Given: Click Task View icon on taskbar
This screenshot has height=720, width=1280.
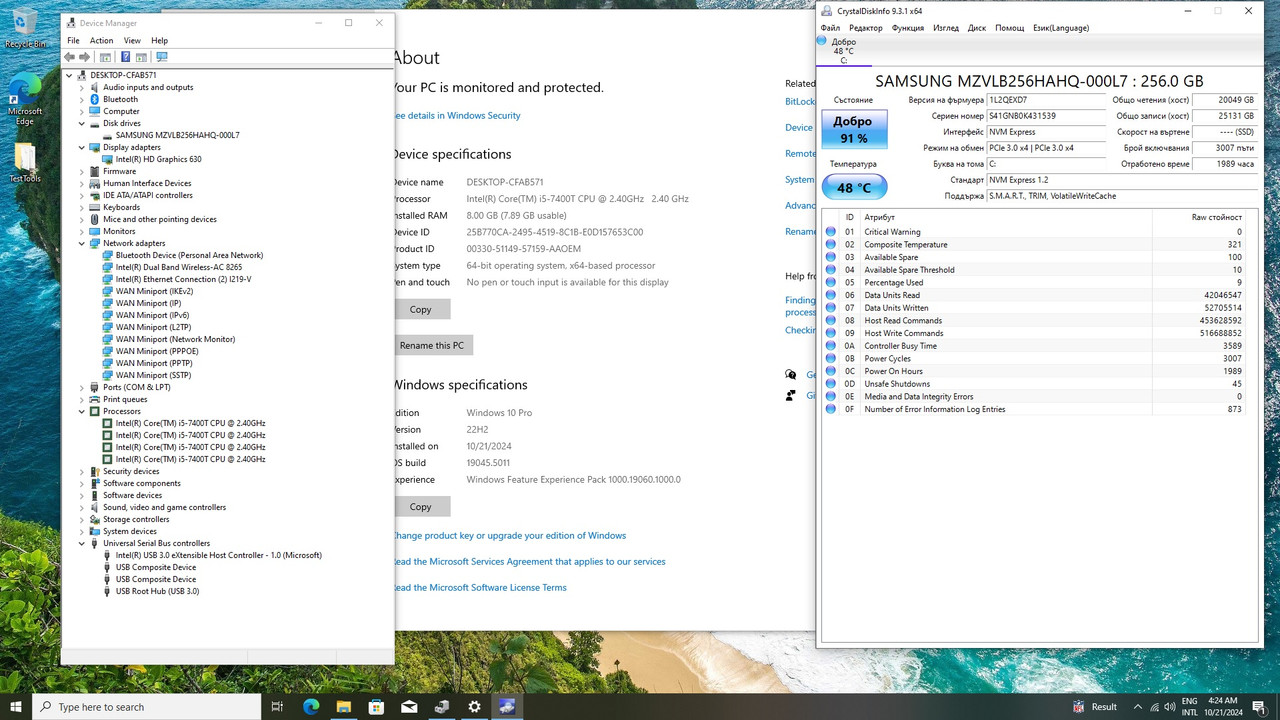Looking at the screenshot, I should pos(277,706).
